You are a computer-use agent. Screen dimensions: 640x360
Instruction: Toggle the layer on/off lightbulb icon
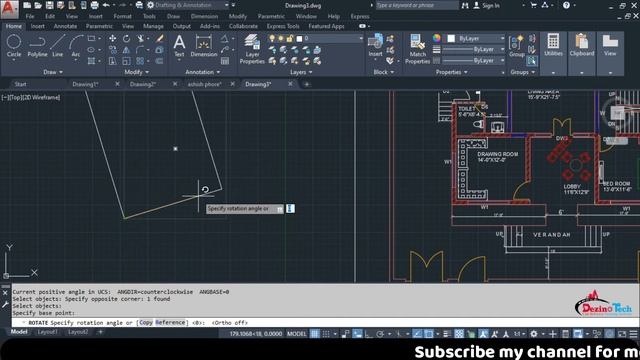coord(272,38)
